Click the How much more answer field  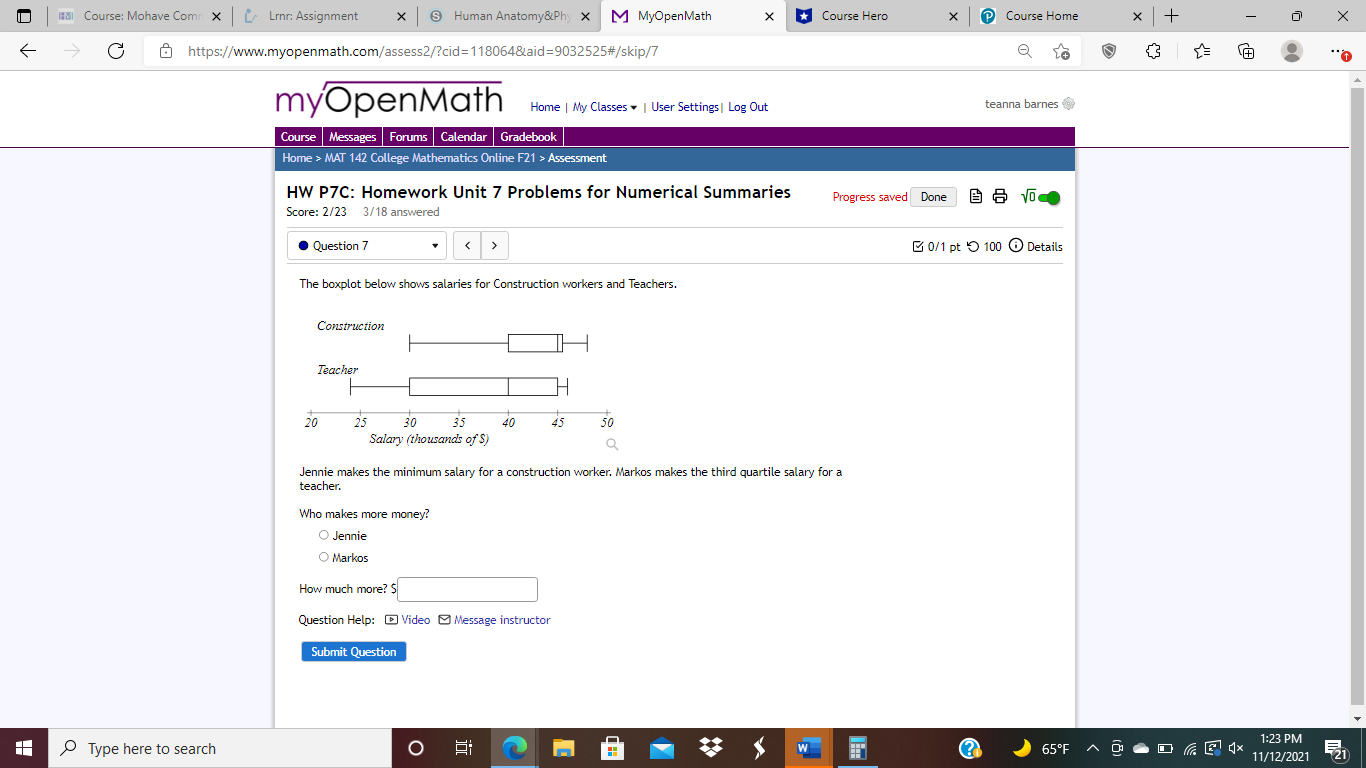tap(467, 589)
